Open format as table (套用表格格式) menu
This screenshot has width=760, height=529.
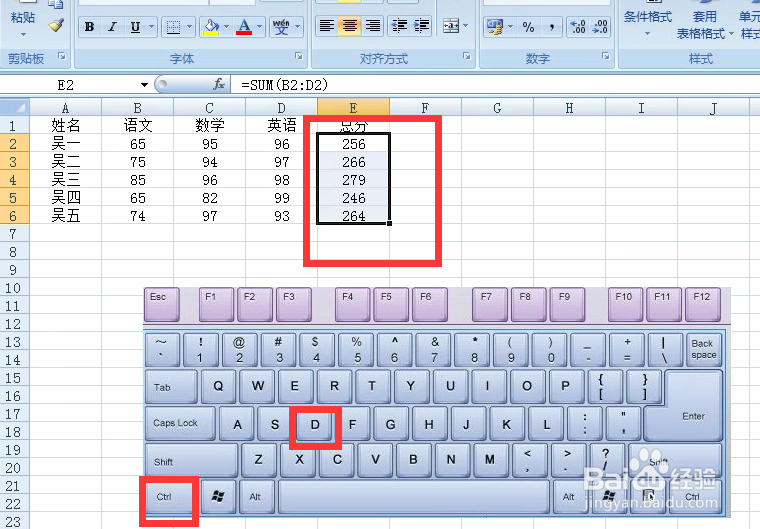coord(704,22)
